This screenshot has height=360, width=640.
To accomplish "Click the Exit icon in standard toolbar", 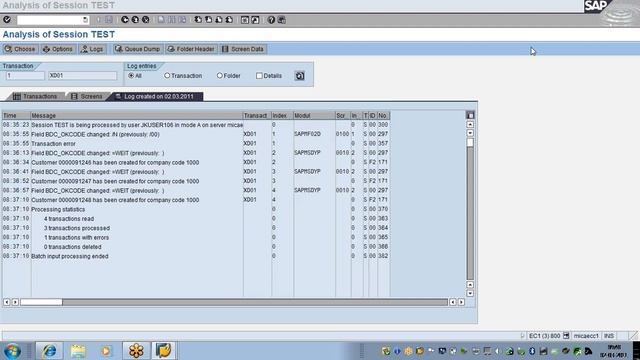I will [135, 20].
